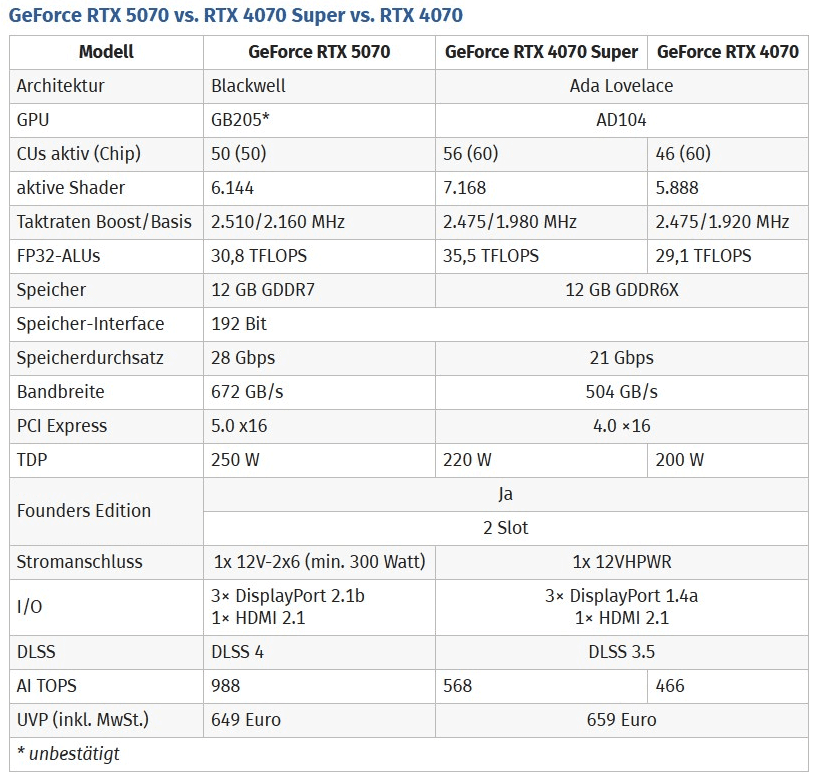Select the aktive Shader row label
819x774 pixels.
pyautogui.click(x=71, y=187)
